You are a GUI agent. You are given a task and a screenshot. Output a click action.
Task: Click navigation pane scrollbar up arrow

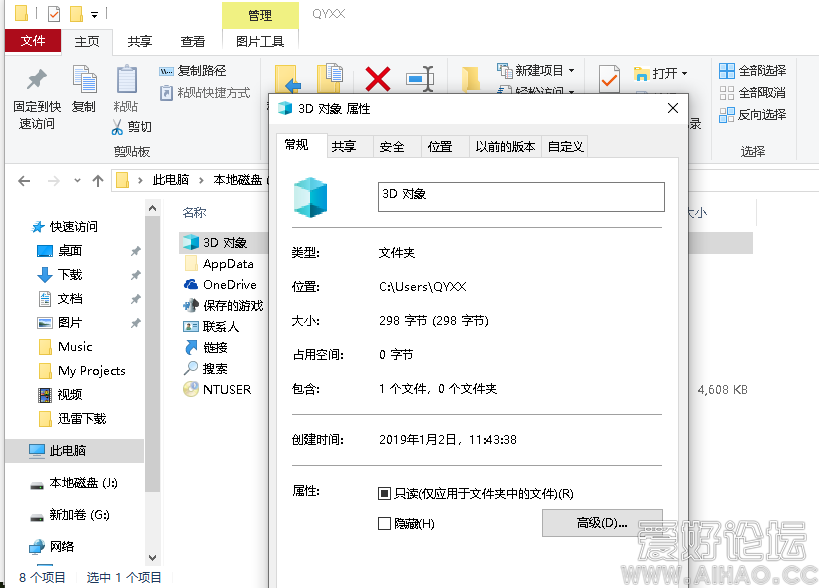click(153, 208)
